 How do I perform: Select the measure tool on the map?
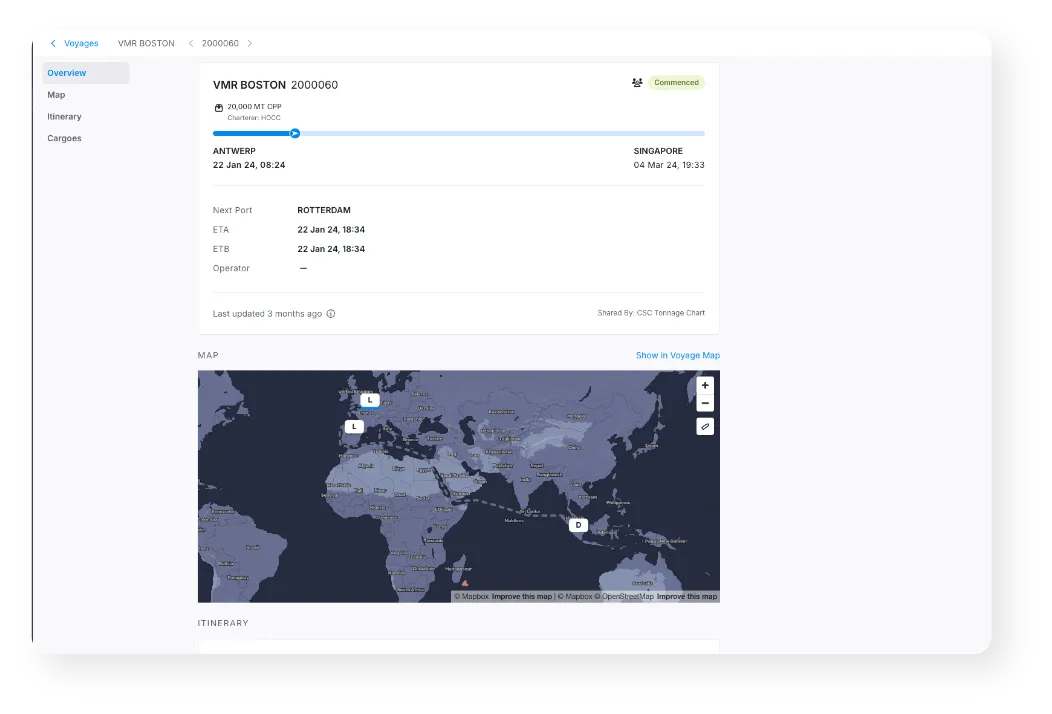(x=705, y=426)
